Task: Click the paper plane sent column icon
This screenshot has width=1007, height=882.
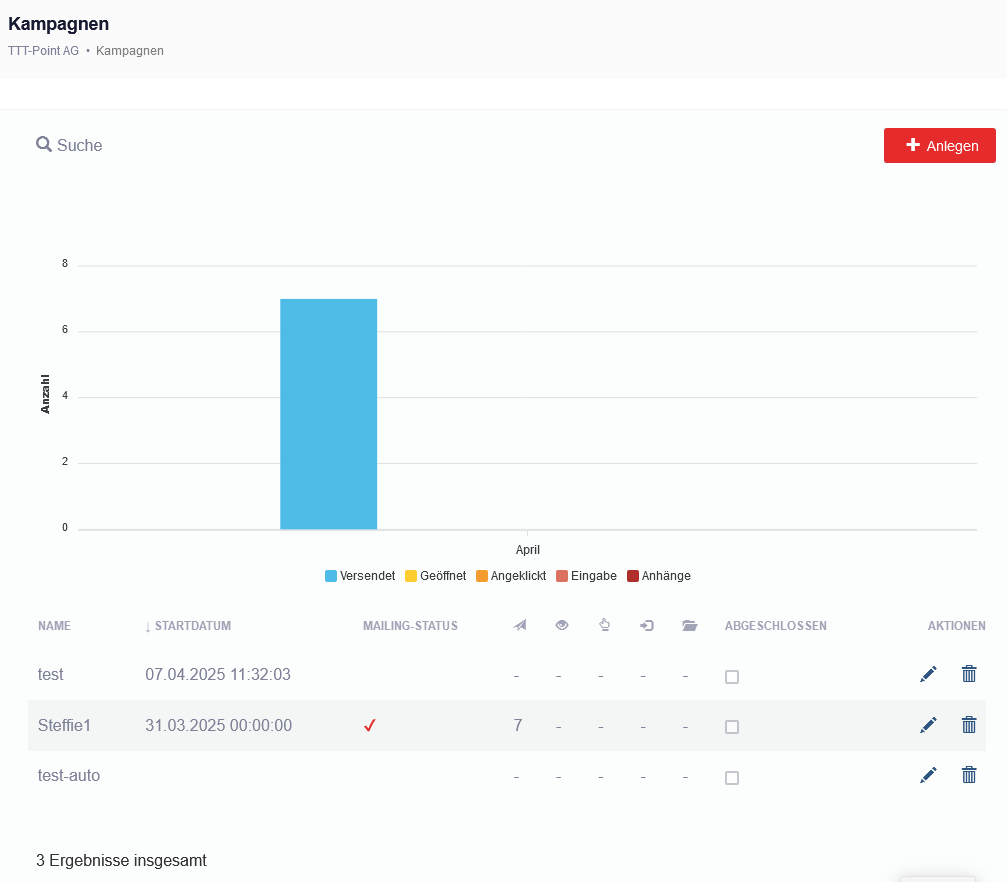Action: click(519, 626)
